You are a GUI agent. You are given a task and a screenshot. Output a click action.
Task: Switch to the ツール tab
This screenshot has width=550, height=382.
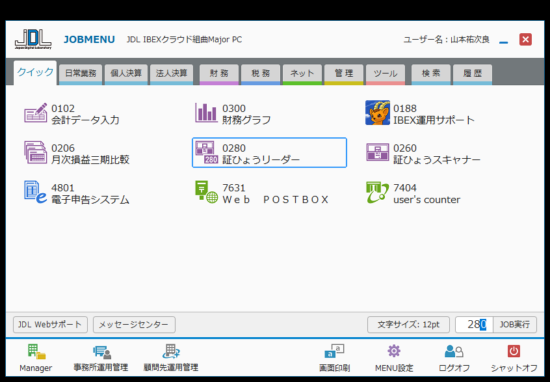[x=385, y=74]
